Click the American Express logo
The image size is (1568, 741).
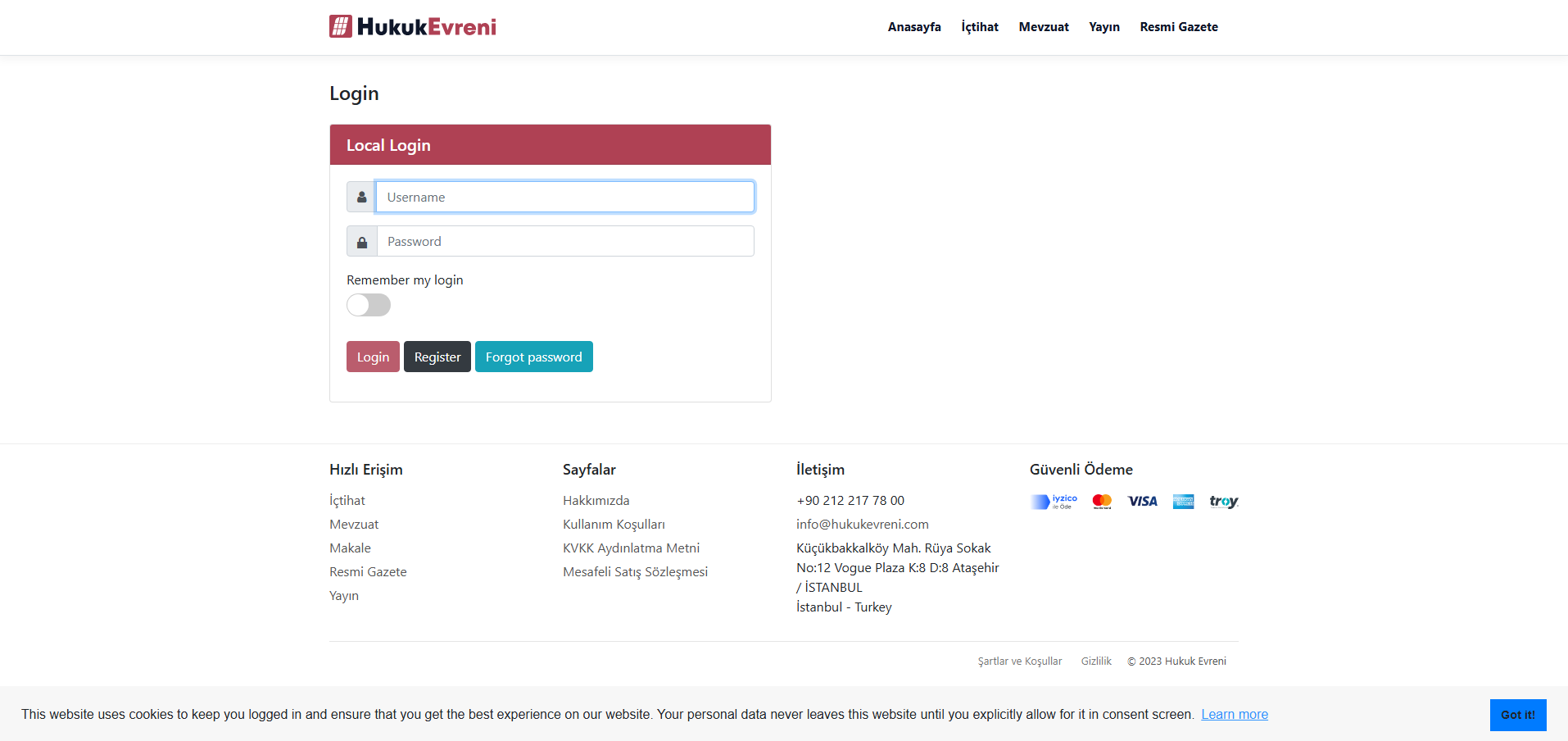click(x=1183, y=502)
